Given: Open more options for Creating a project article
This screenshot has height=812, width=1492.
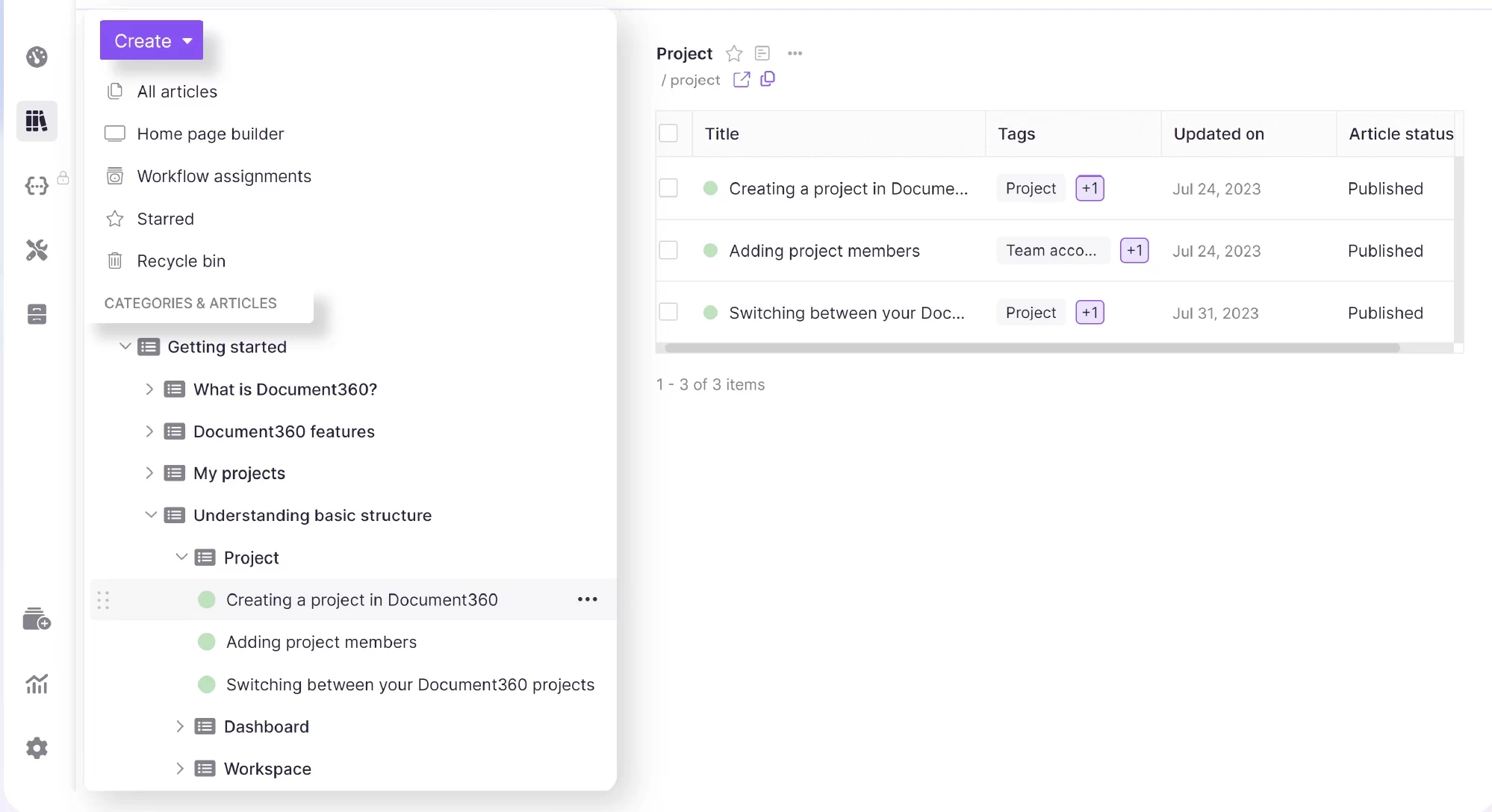Looking at the screenshot, I should pyautogui.click(x=588, y=599).
